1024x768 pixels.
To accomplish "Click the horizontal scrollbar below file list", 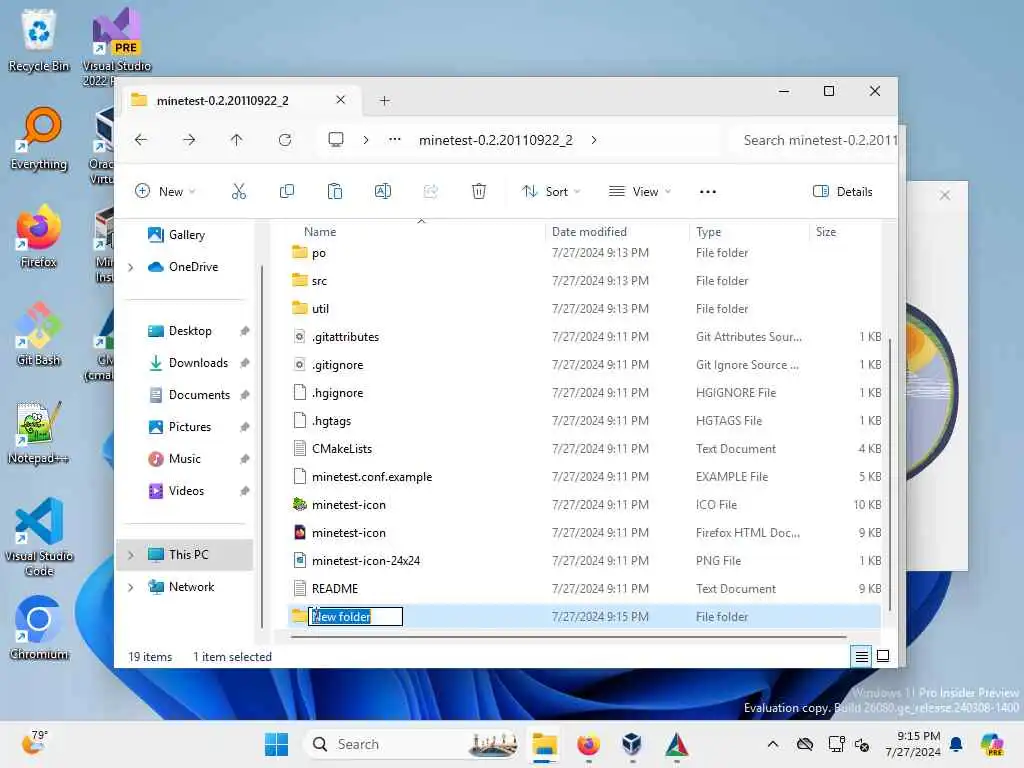I will click(x=568, y=637).
